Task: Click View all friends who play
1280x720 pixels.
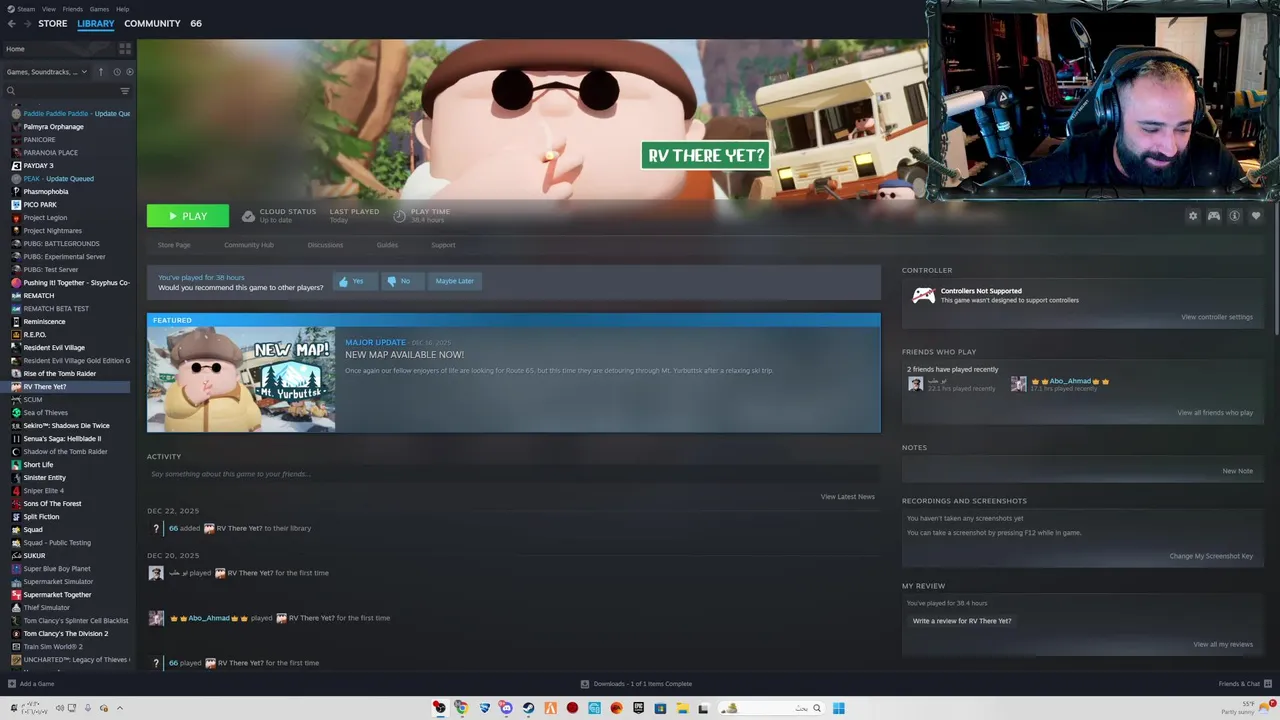Action: click(x=1214, y=413)
